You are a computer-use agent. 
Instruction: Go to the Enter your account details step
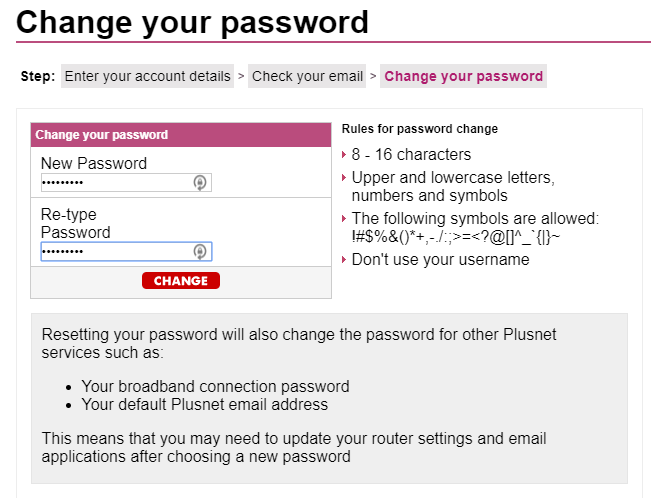pyautogui.click(x=147, y=76)
